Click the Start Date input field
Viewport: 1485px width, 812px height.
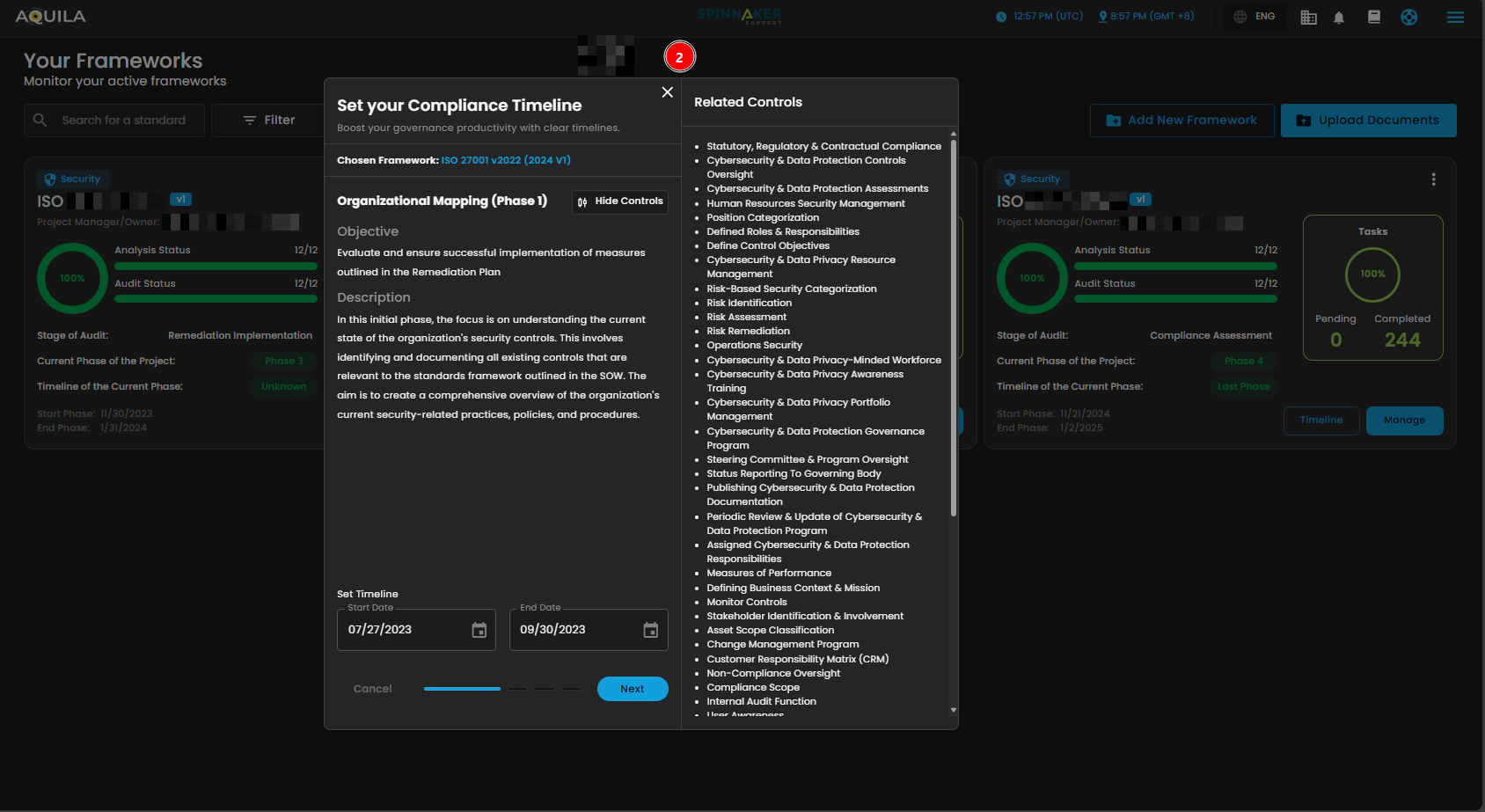coord(405,630)
